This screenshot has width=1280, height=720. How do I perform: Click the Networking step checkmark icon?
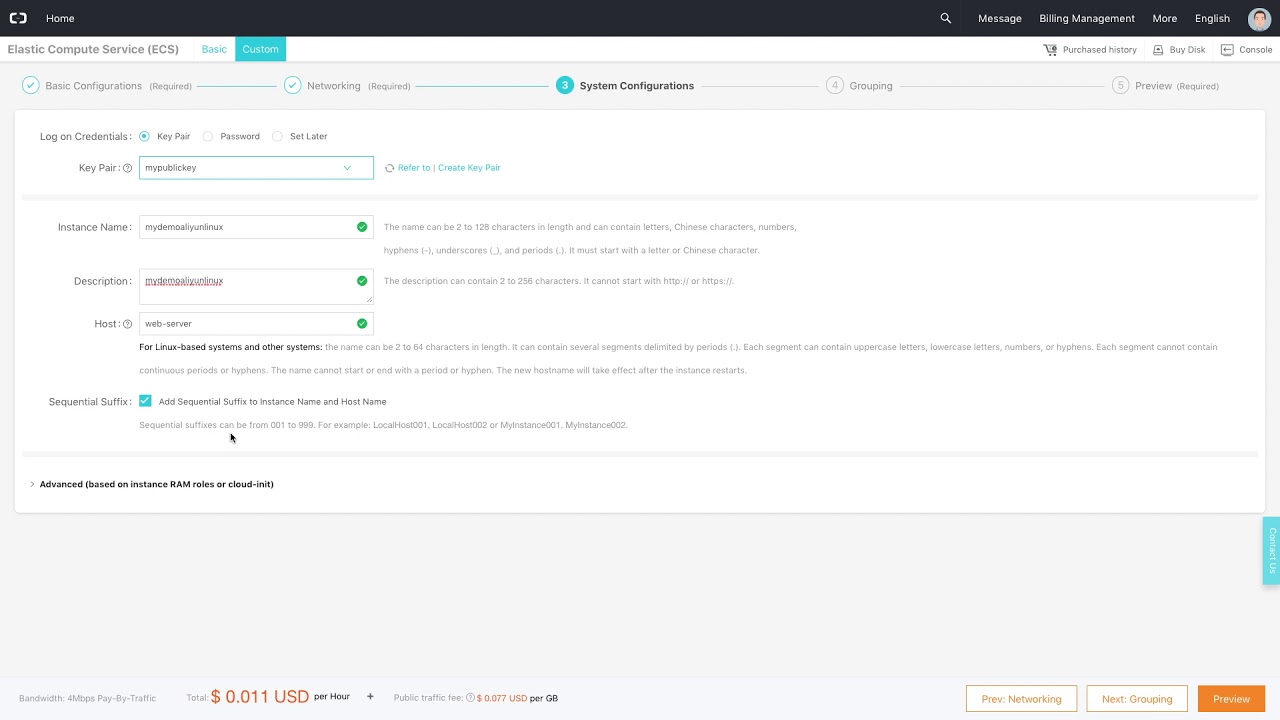coord(292,85)
